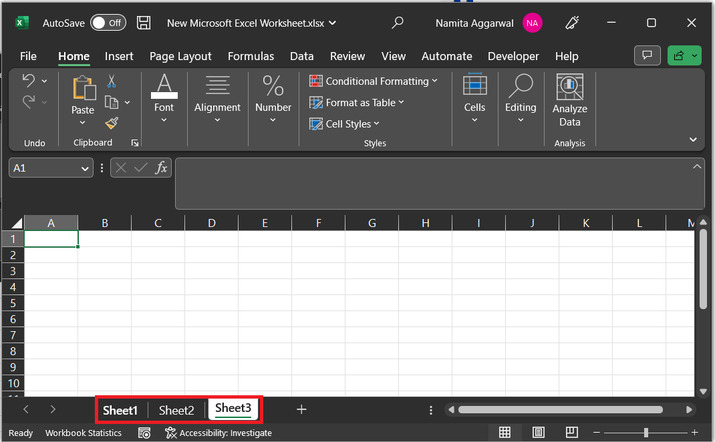Toggle the AutoSave switch

click(108, 23)
